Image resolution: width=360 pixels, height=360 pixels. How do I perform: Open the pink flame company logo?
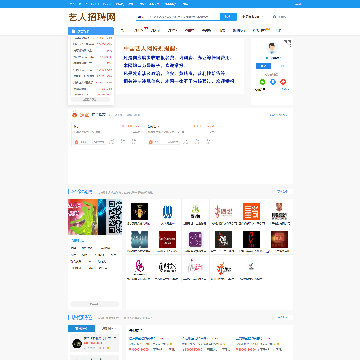pyautogui.click(x=139, y=267)
